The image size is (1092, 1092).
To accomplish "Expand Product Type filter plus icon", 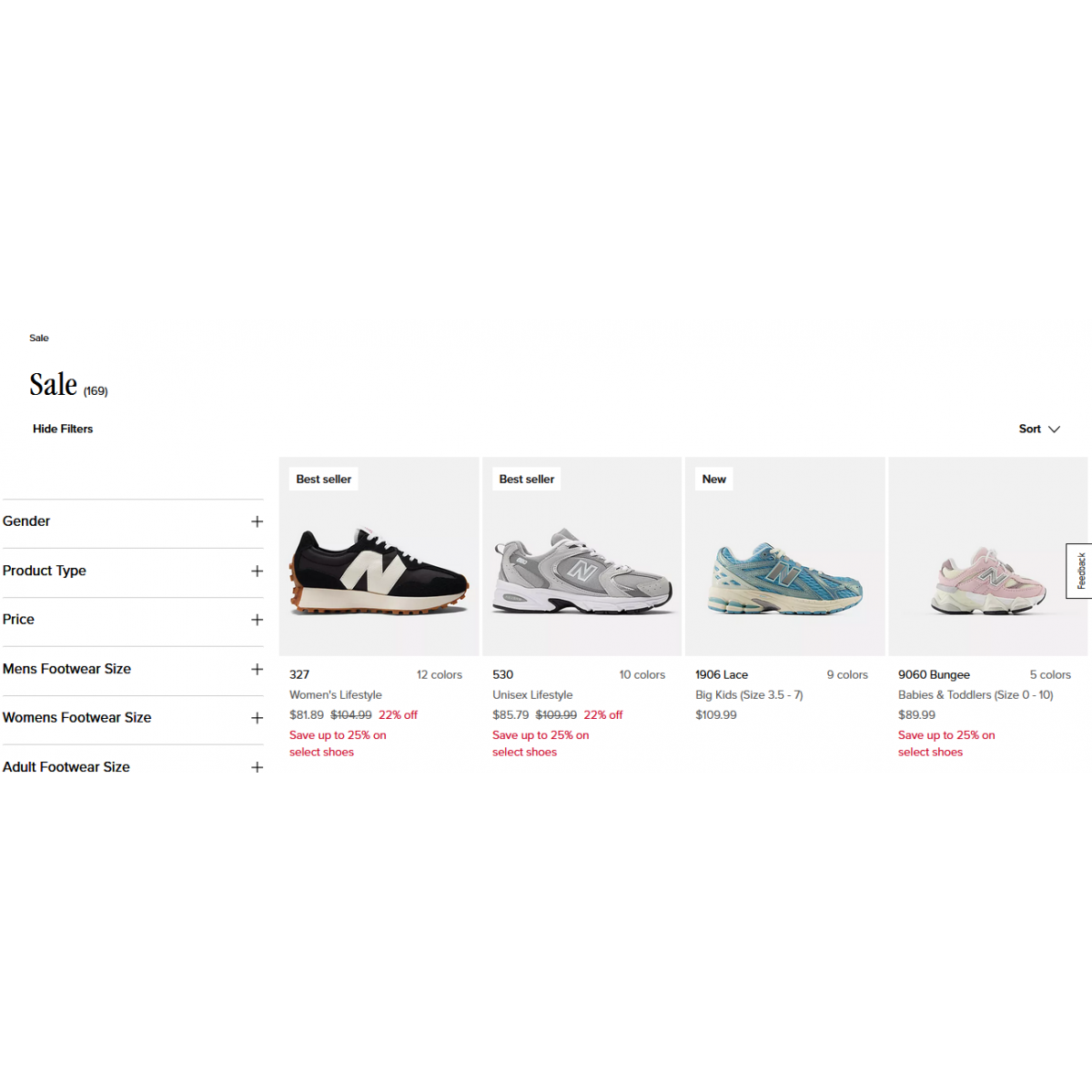I will pos(257,571).
